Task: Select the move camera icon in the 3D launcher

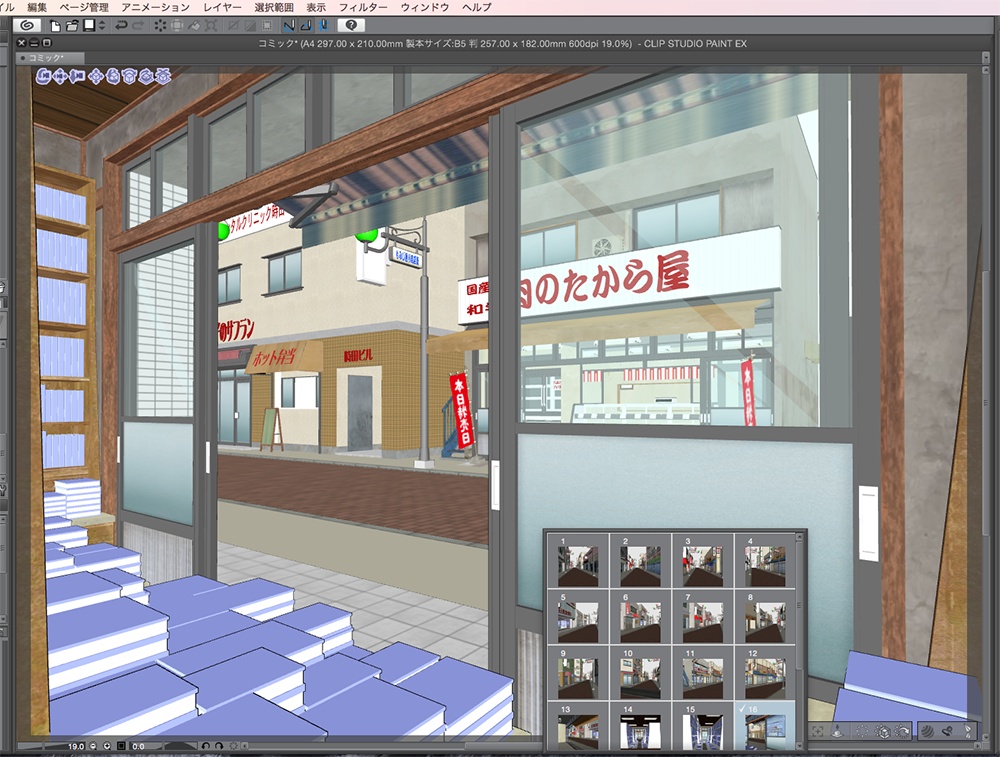Action: click(x=60, y=74)
